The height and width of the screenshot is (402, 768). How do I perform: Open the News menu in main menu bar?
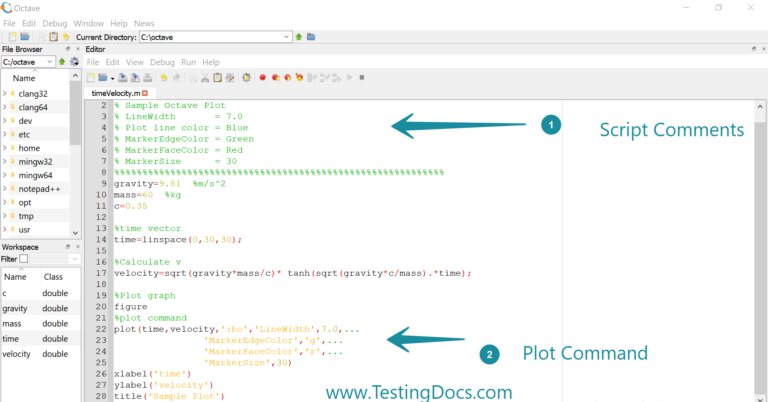(144, 22)
